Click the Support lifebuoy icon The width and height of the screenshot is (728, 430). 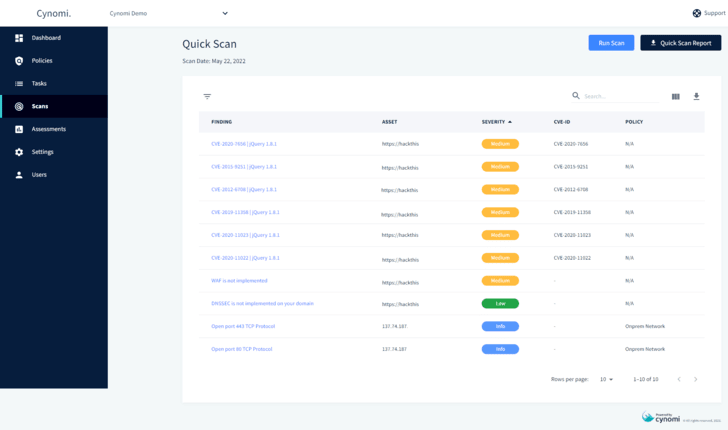[696, 13]
